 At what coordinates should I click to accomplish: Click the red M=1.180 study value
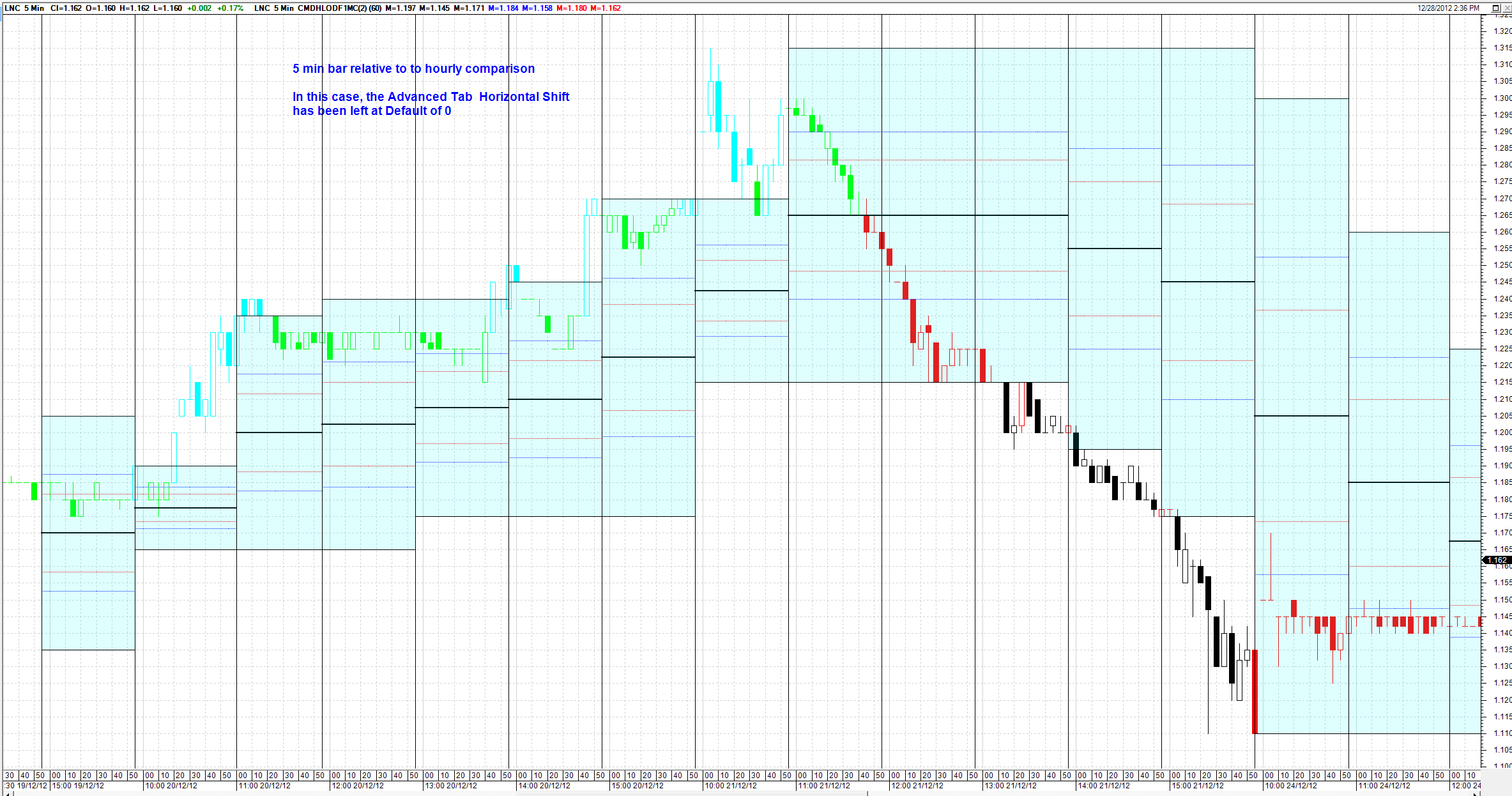(571, 8)
